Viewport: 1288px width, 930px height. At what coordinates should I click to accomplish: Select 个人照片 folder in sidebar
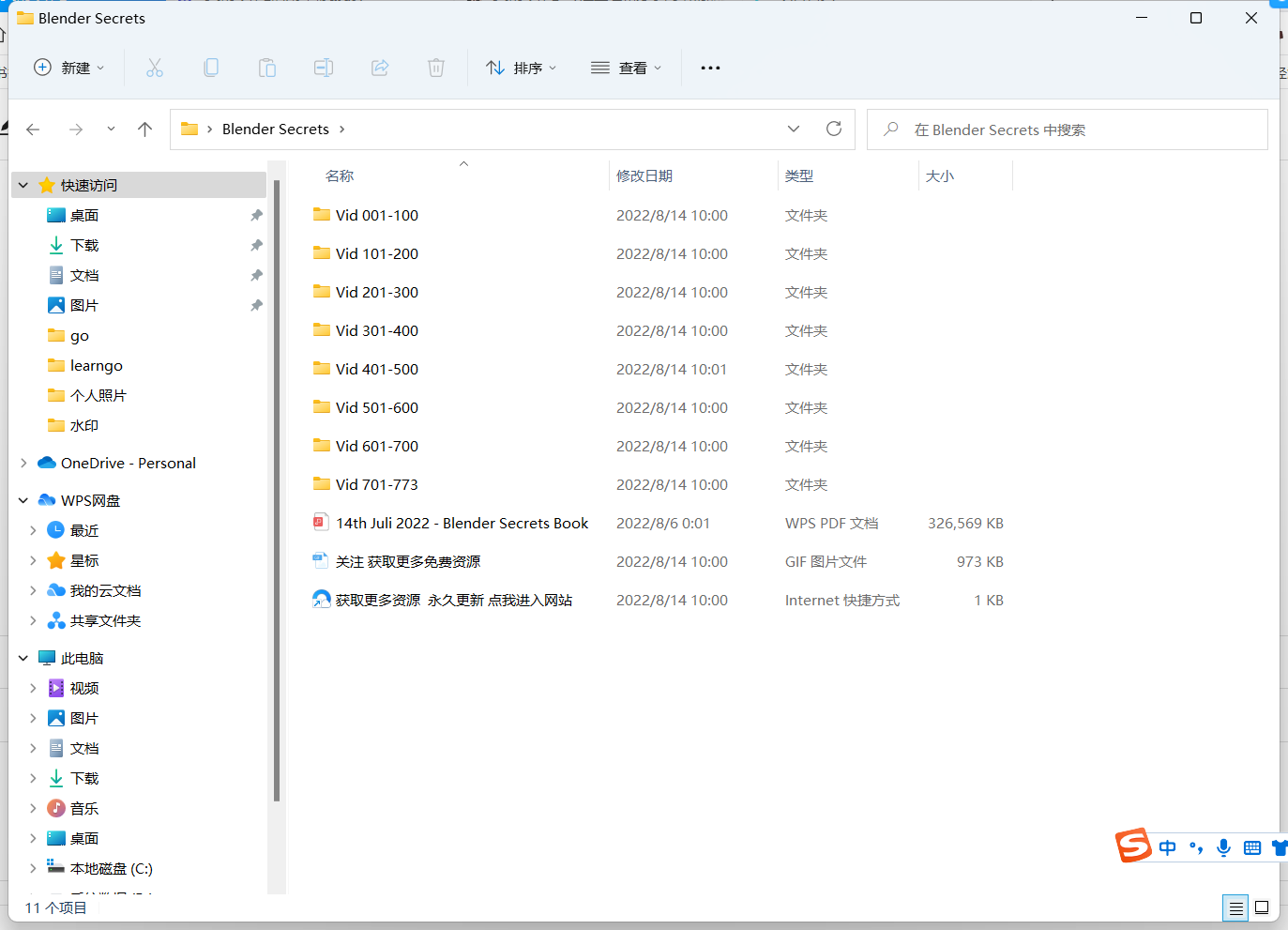click(x=98, y=395)
